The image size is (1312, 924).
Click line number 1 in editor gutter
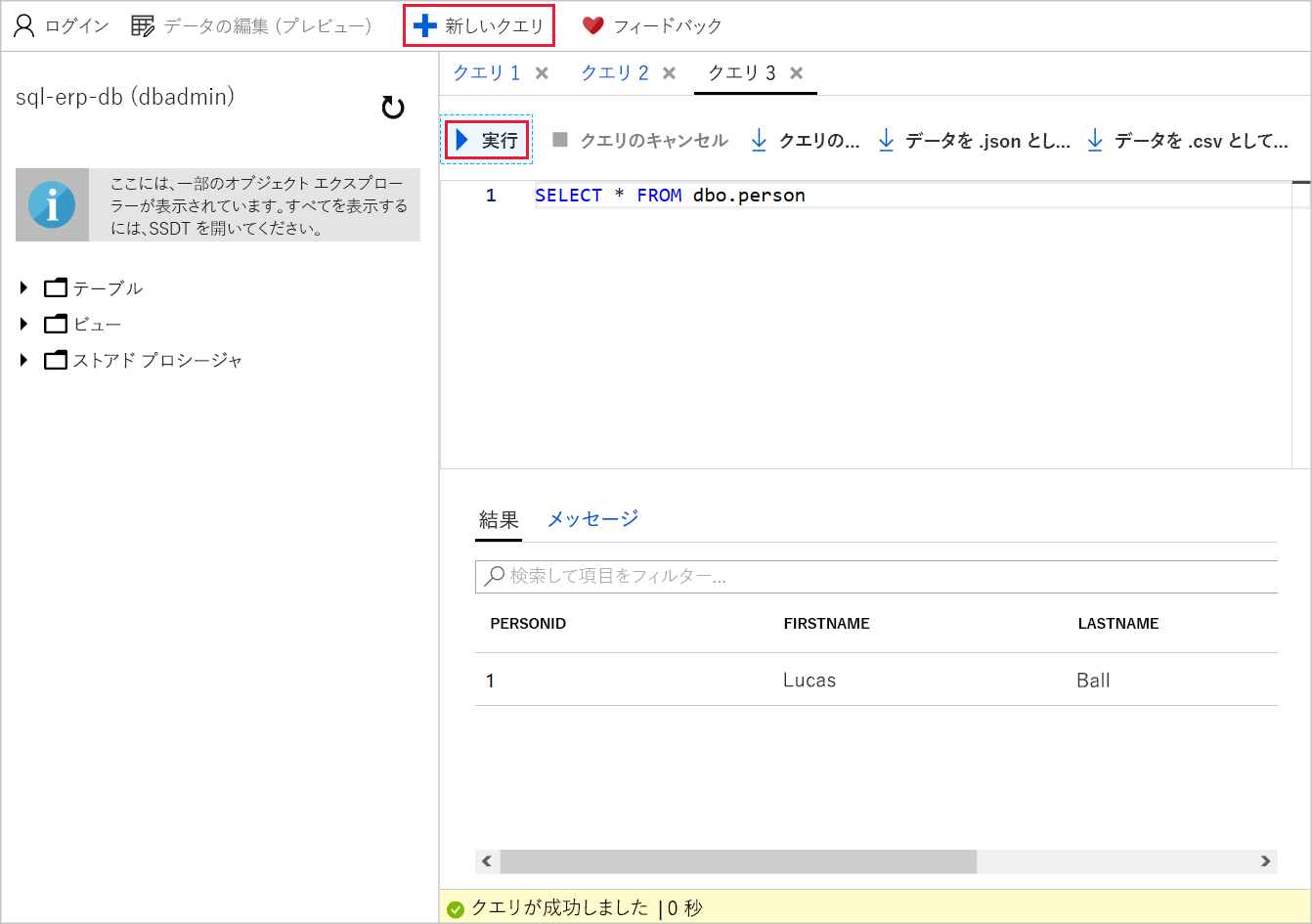pos(491,196)
